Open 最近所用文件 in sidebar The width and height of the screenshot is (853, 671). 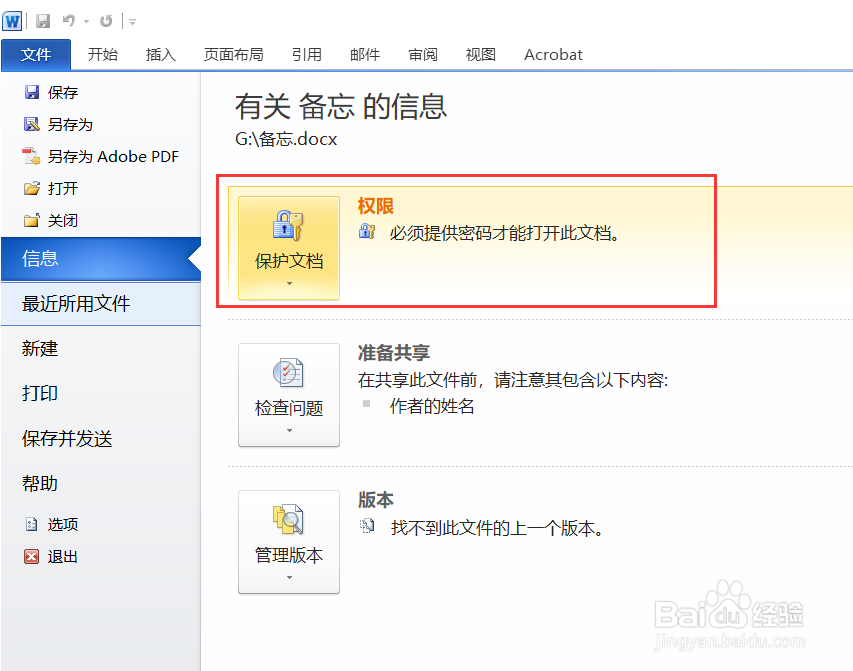pyautogui.click(x=101, y=304)
